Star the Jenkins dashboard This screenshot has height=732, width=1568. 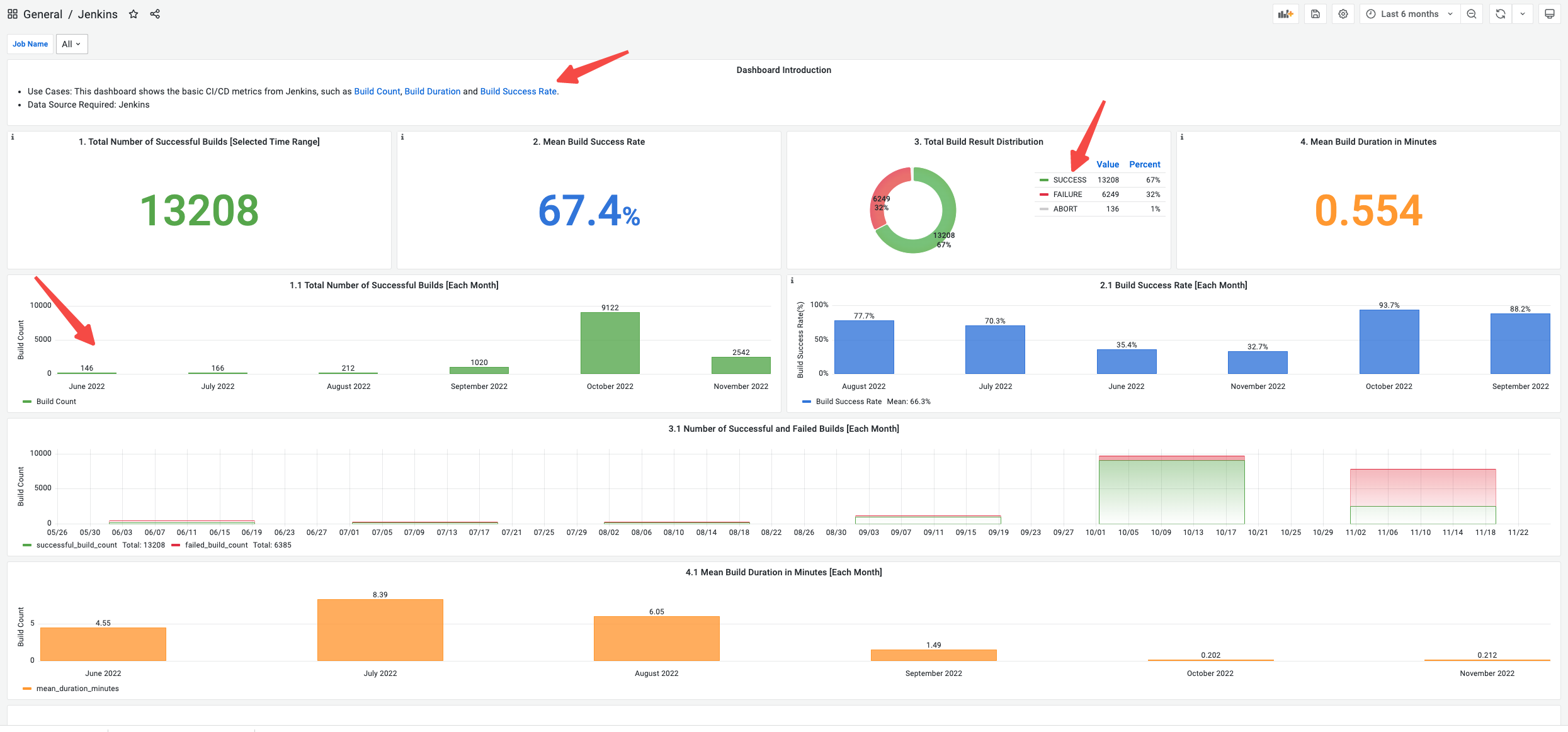(x=134, y=14)
